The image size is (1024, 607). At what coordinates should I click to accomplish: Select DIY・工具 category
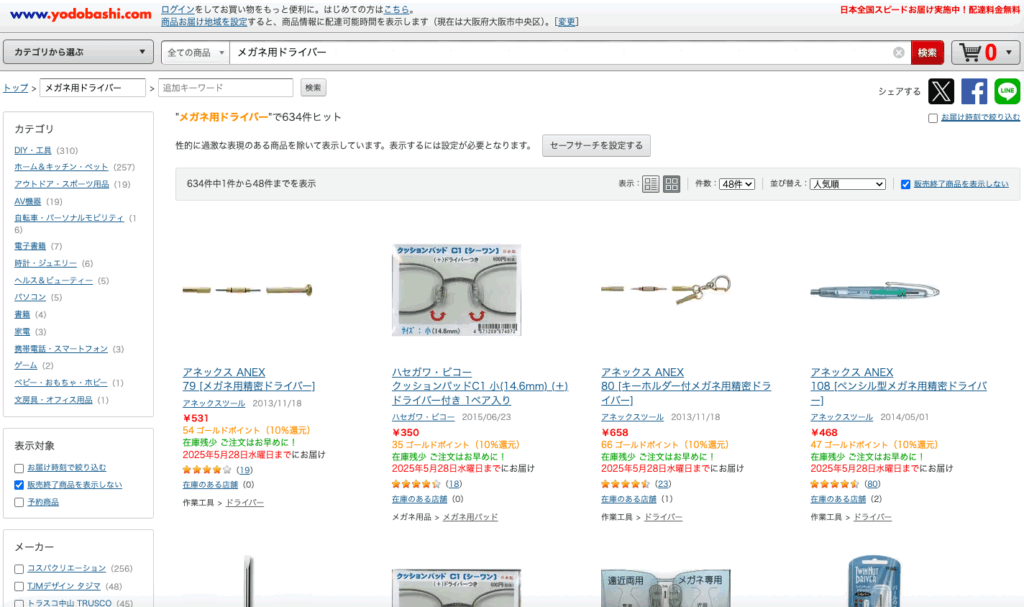[33, 150]
